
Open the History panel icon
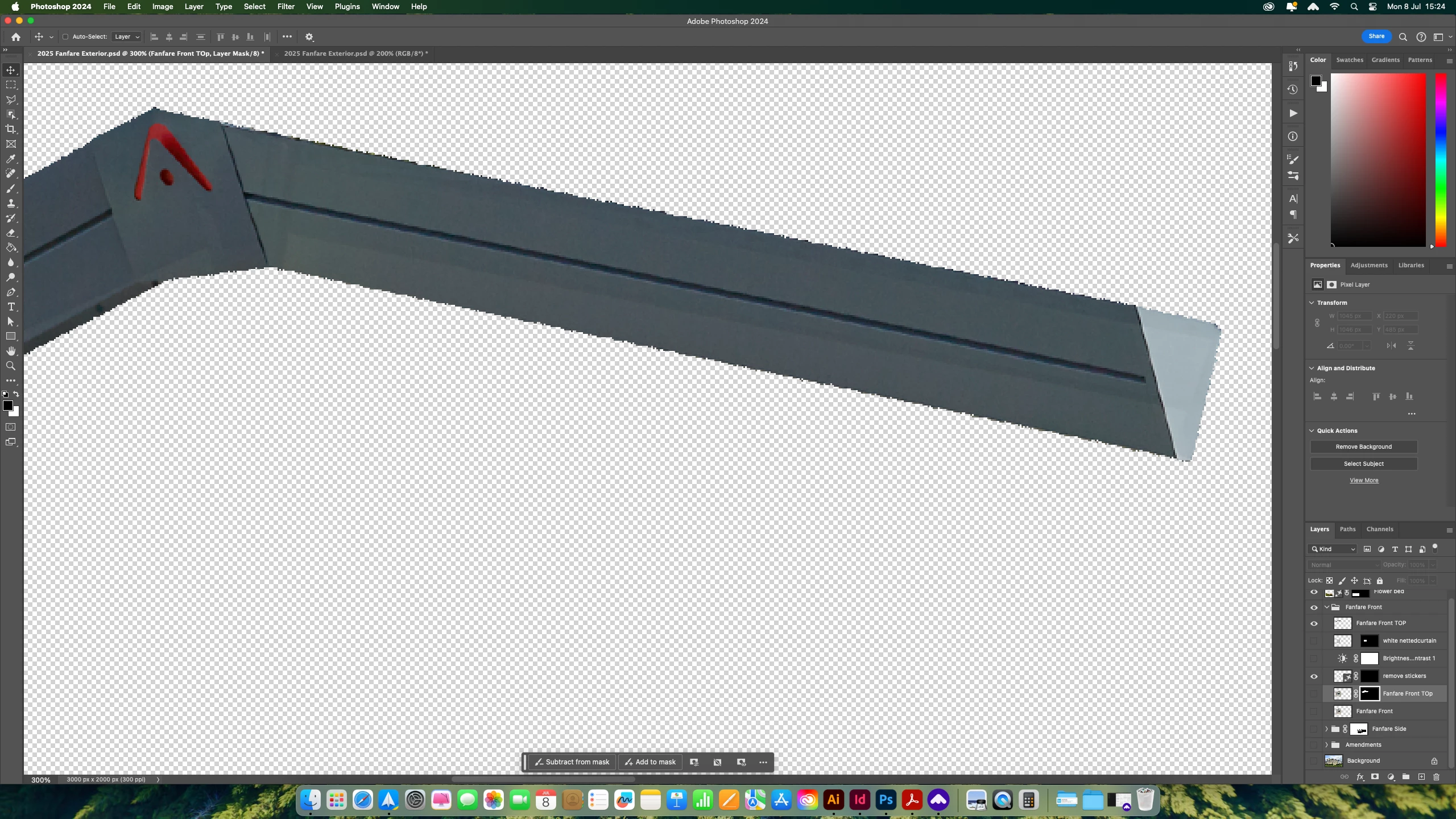click(x=1293, y=89)
